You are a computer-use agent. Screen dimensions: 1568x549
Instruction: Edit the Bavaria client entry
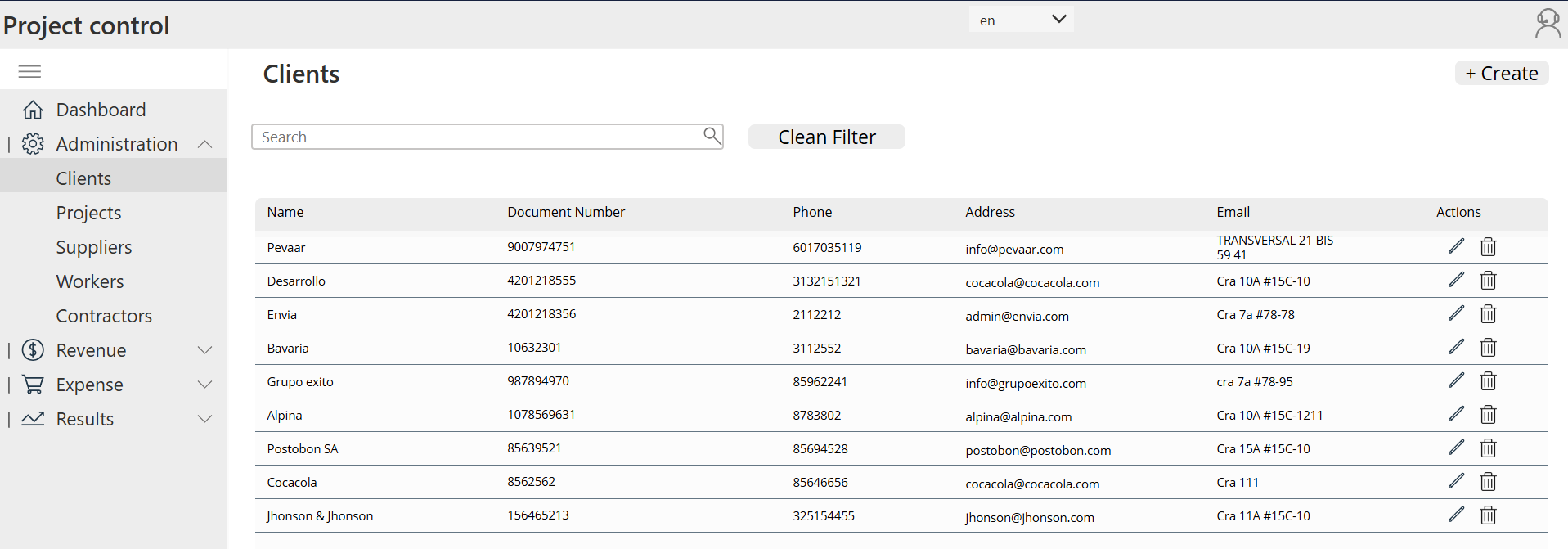coord(1456,347)
